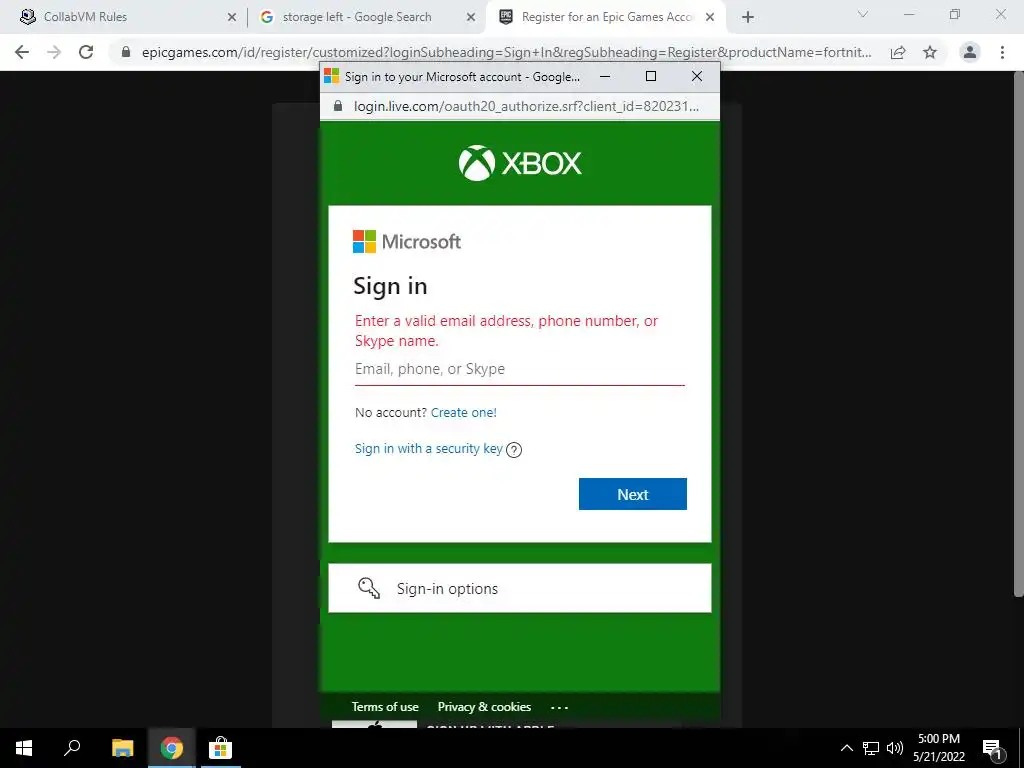Click the popup's login.live.com URL text
This screenshot has width=1024, height=768.
pyautogui.click(x=526, y=106)
